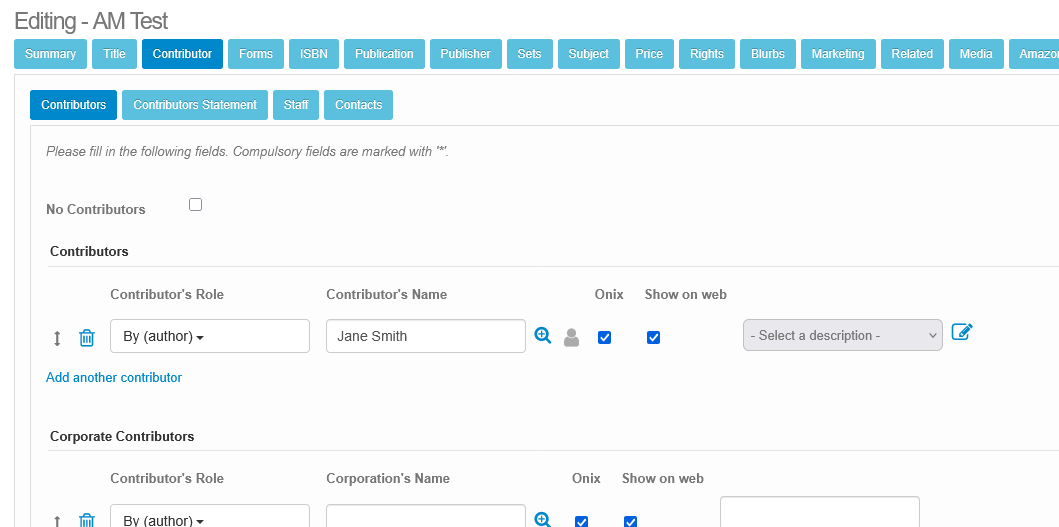Click the Add another contributor link
This screenshot has height=527, width=1059.
(113, 377)
